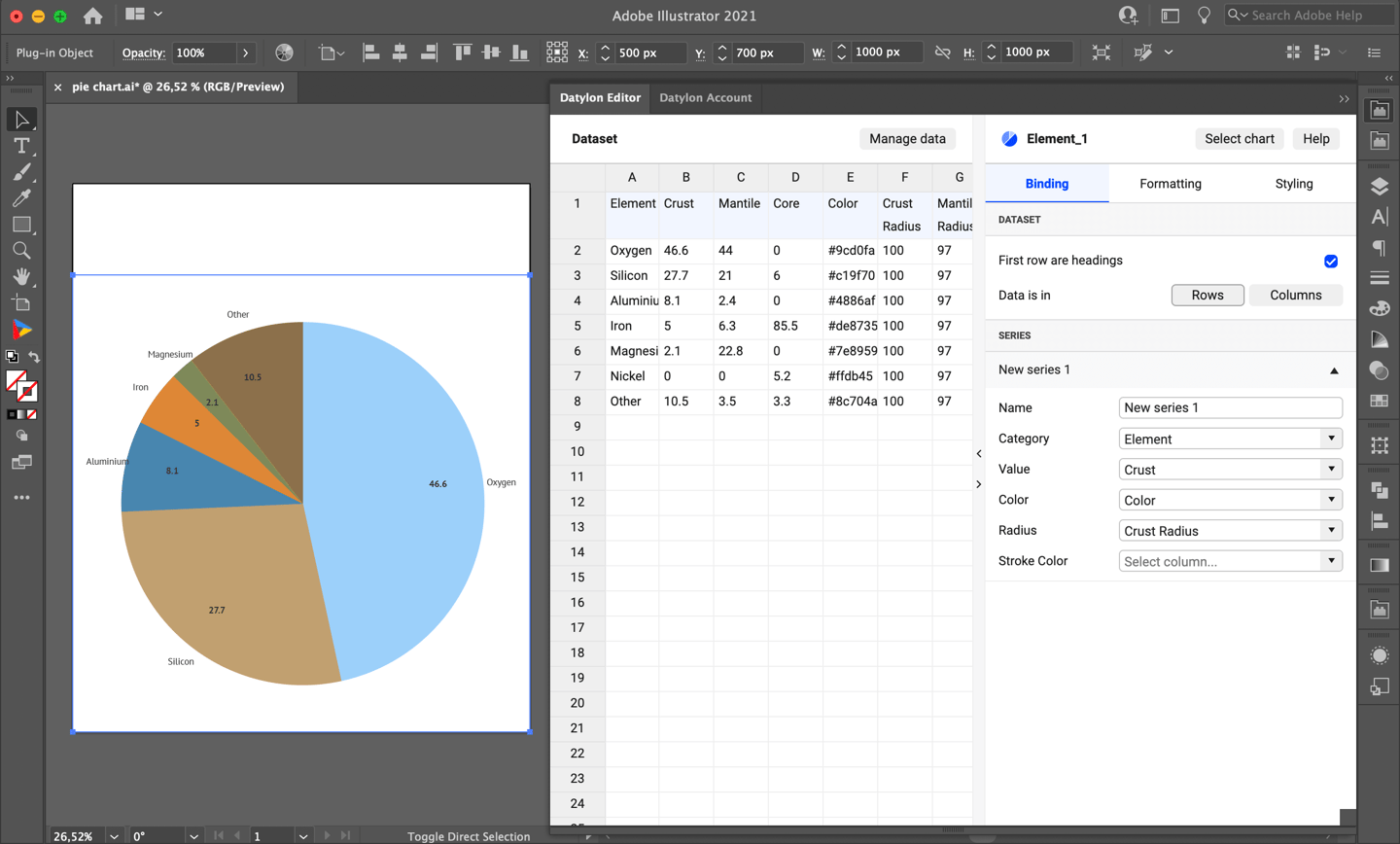Select the Selection tool arrow
The width and height of the screenshot is (1400, 844).
(x=21, y=120)
